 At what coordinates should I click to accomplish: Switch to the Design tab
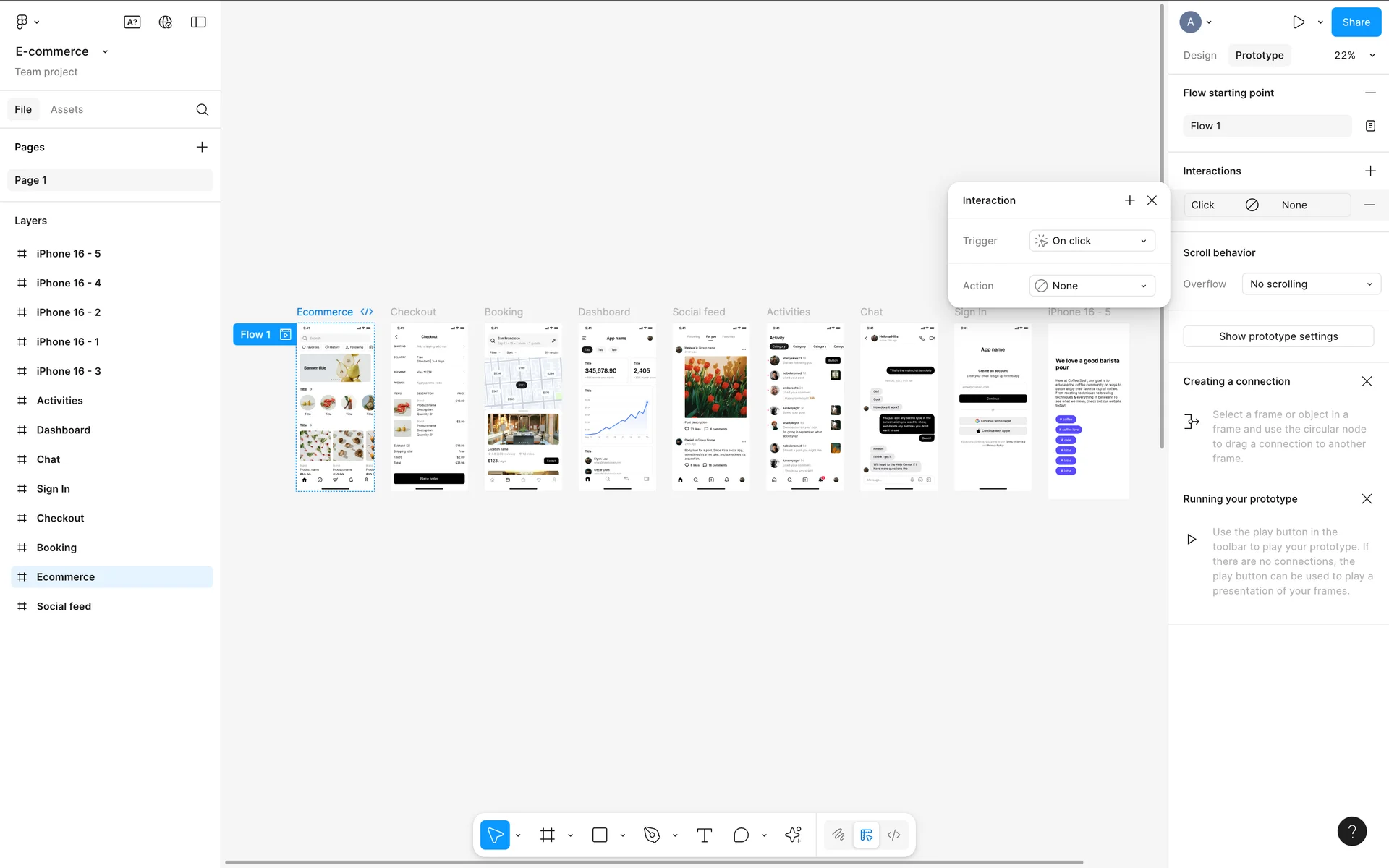click(x=1199, y=55)
